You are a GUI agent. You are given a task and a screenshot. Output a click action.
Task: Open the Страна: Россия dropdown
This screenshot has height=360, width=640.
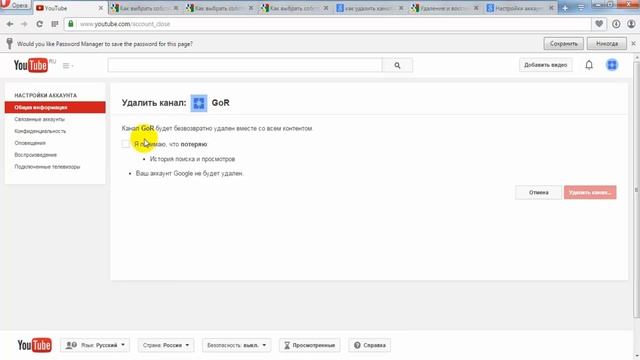(x=166, y=345)
